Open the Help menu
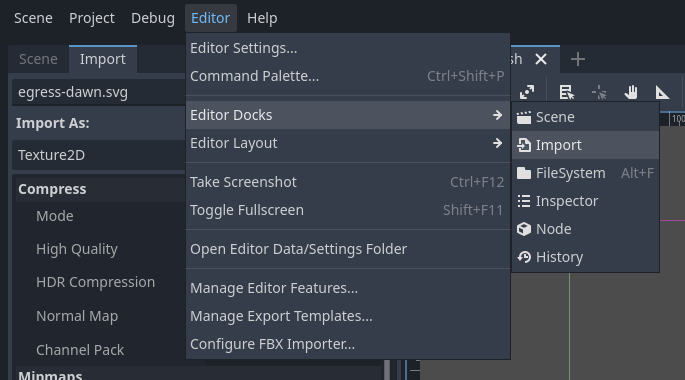Viewport: 685px width, 380px height. 262,18
